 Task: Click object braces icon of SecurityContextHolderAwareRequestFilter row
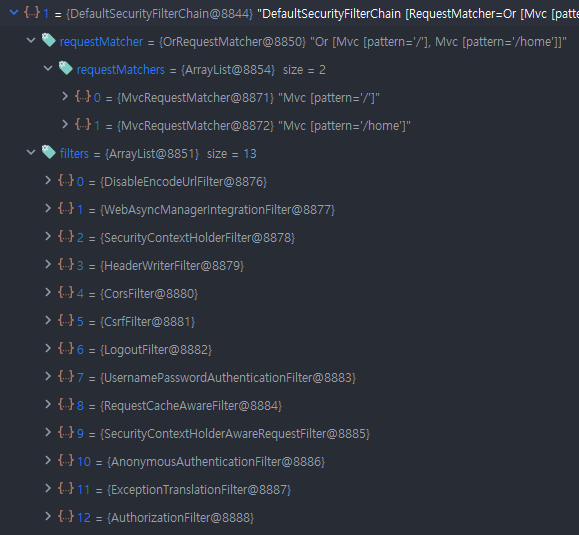[66, 432]
